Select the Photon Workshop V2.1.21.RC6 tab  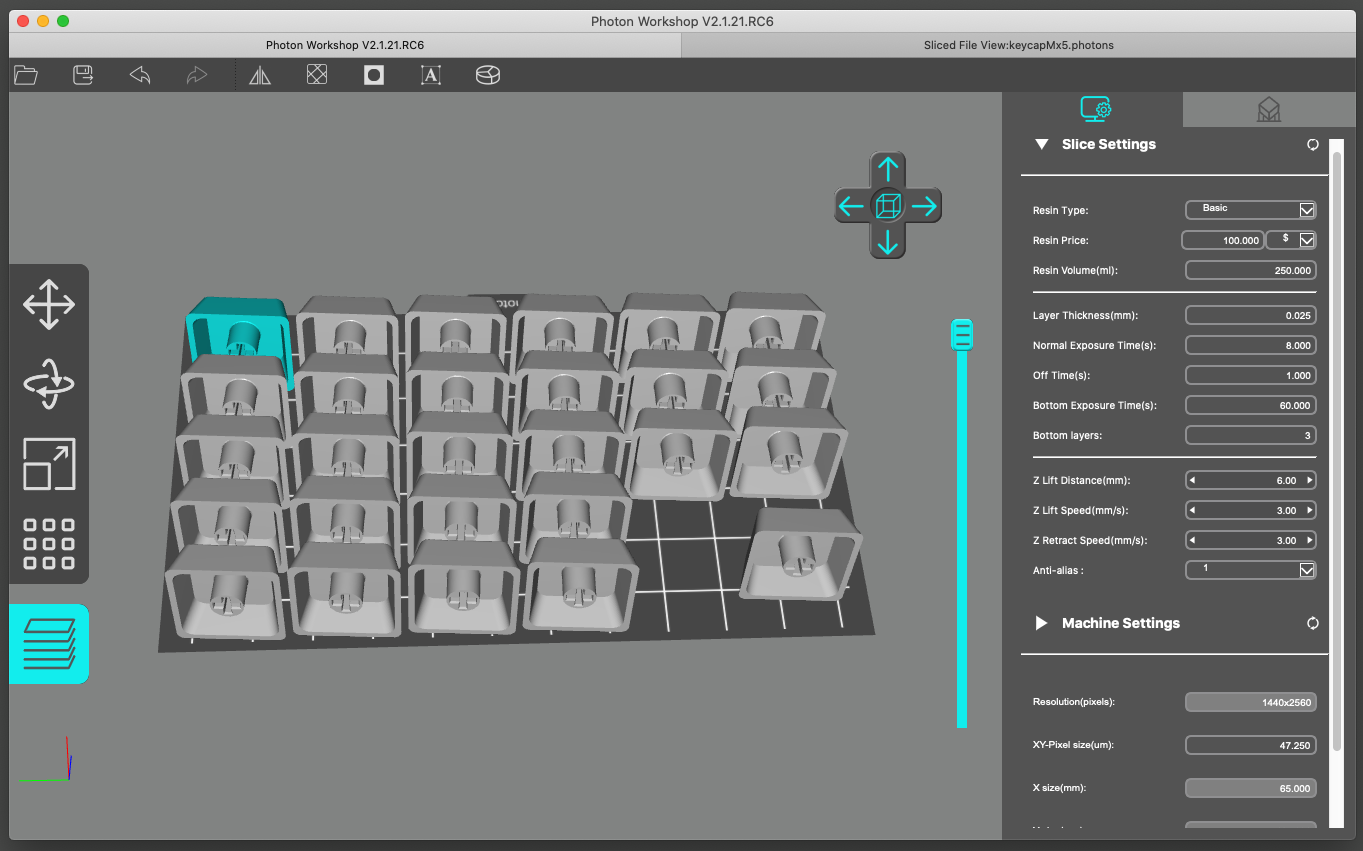tap(345, 45)
